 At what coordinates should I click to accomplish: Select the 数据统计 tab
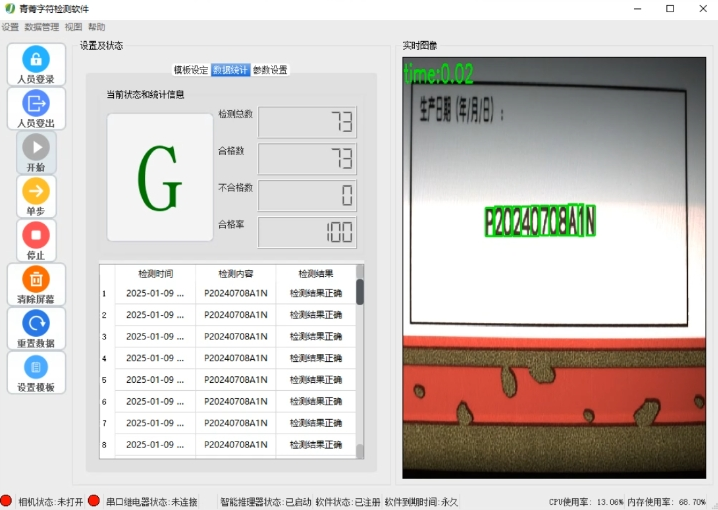[230, 70]
